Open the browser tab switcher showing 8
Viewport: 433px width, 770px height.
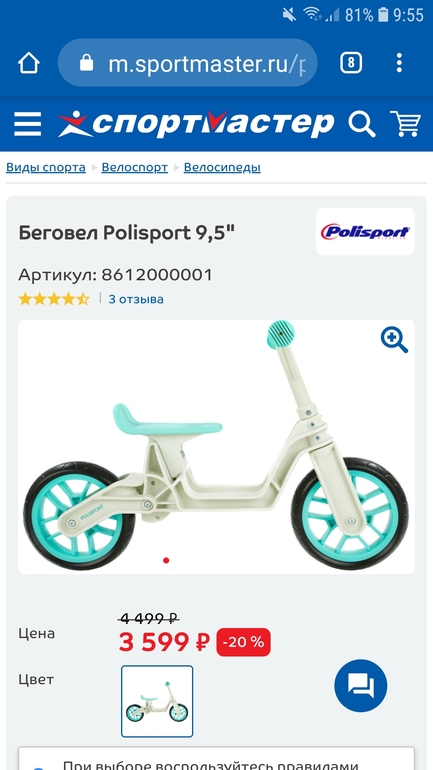click(351, 63)
